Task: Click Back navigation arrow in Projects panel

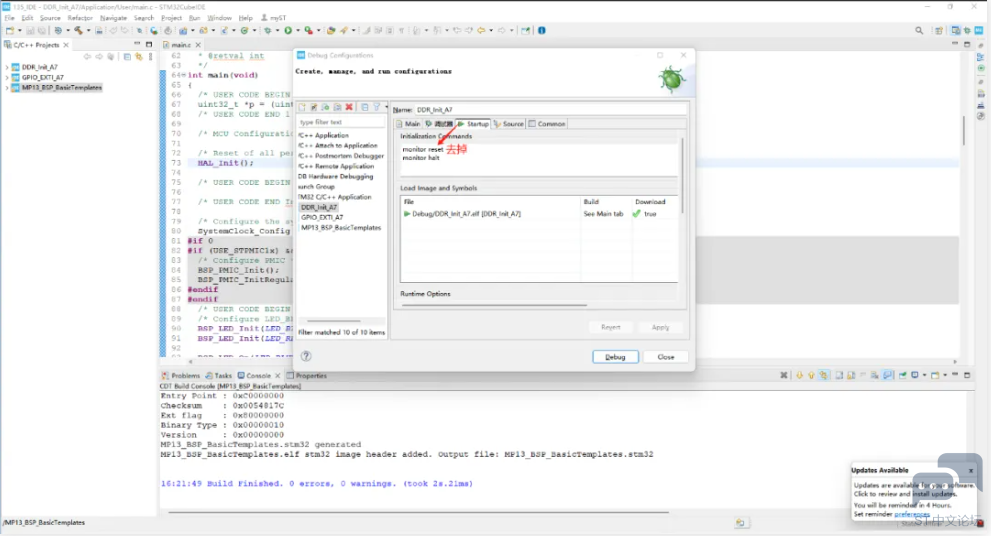Action: 87,57
